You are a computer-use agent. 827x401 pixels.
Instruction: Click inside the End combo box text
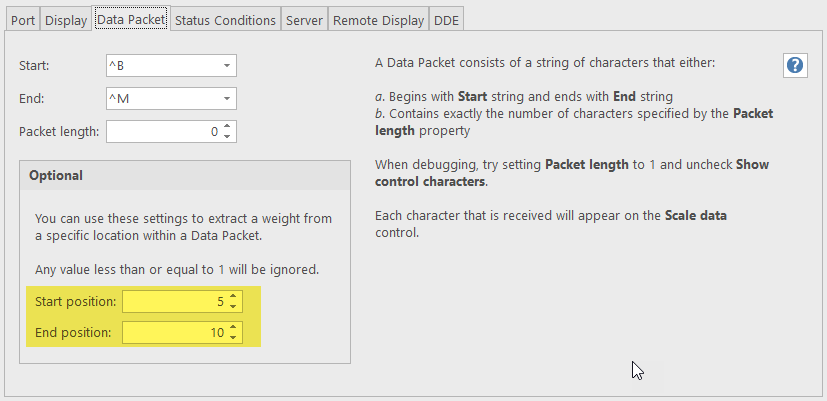(160, 99)
